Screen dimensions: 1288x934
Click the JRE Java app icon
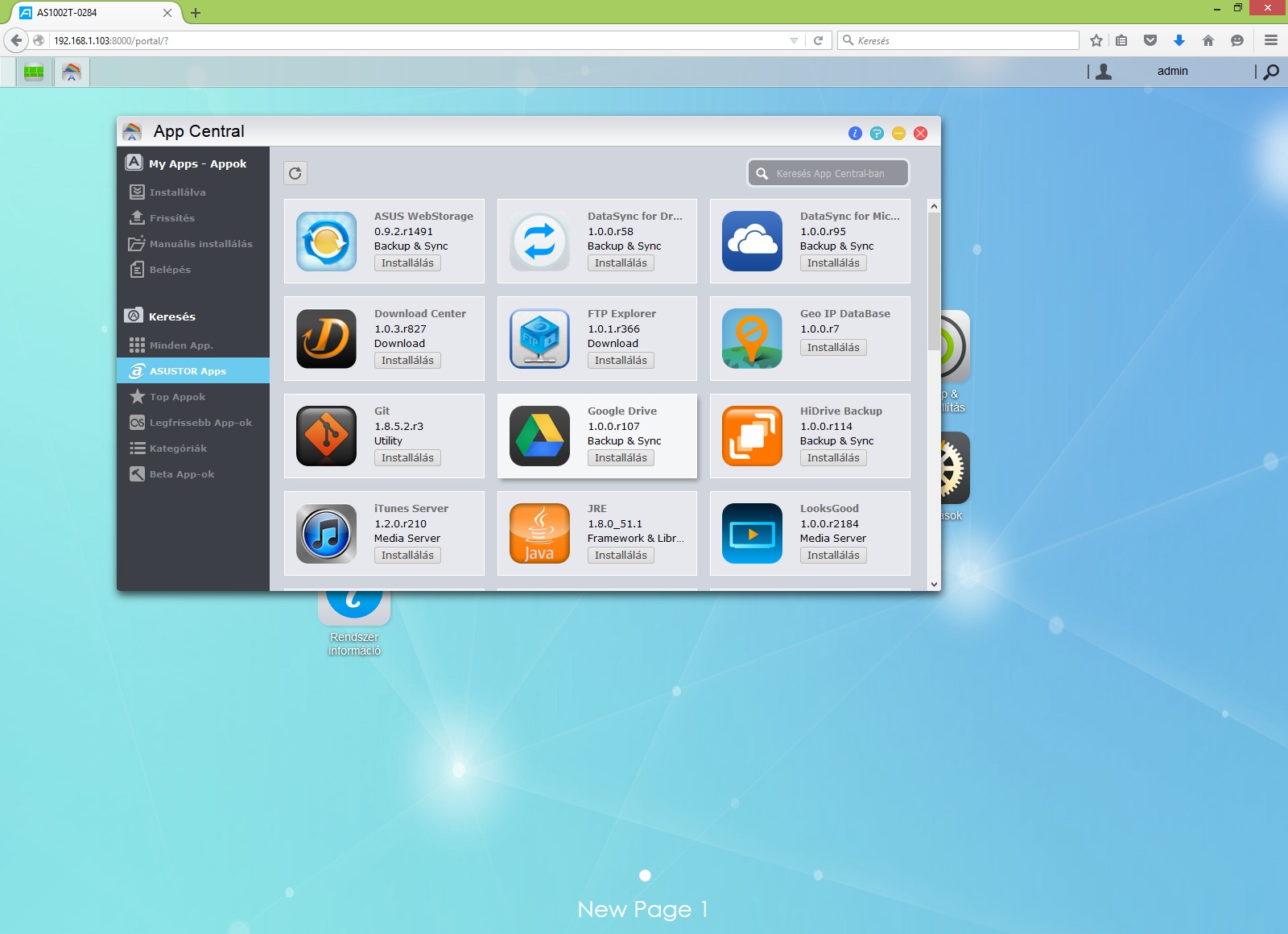539,534
